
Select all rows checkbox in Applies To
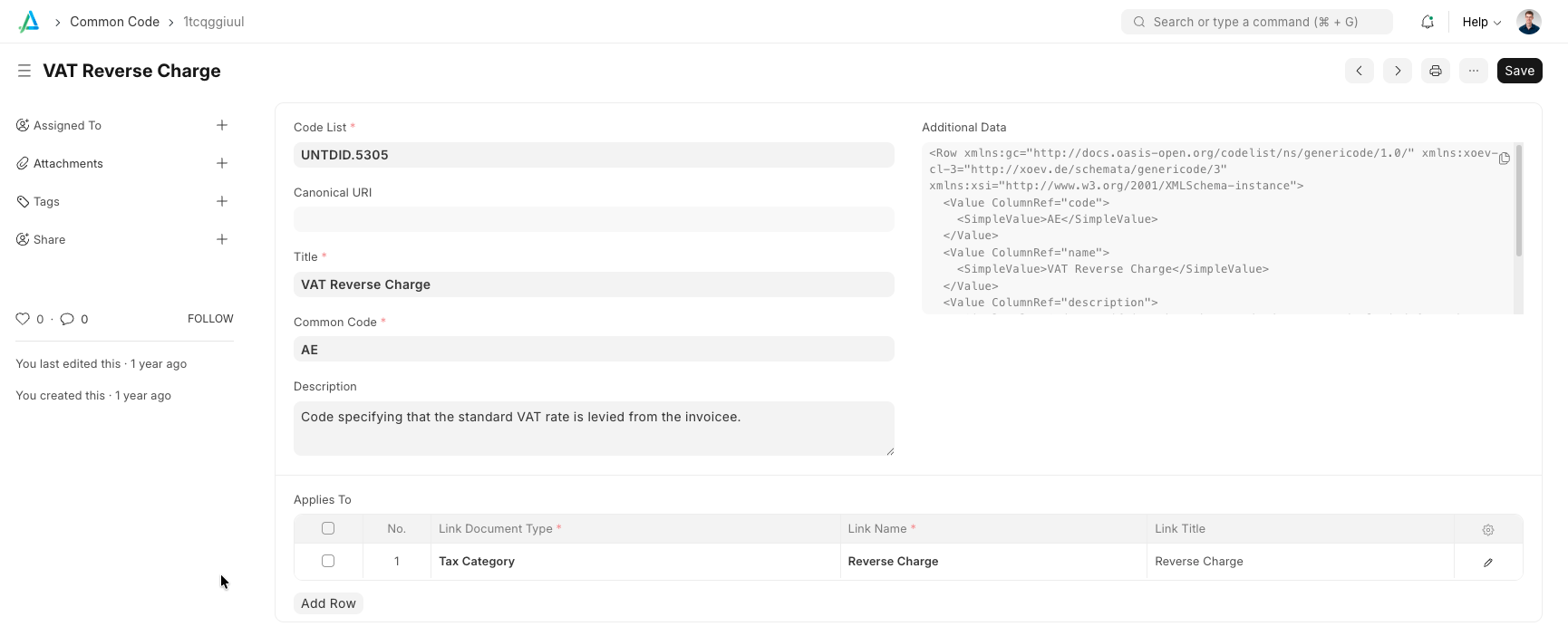click(x=328, y=528)
